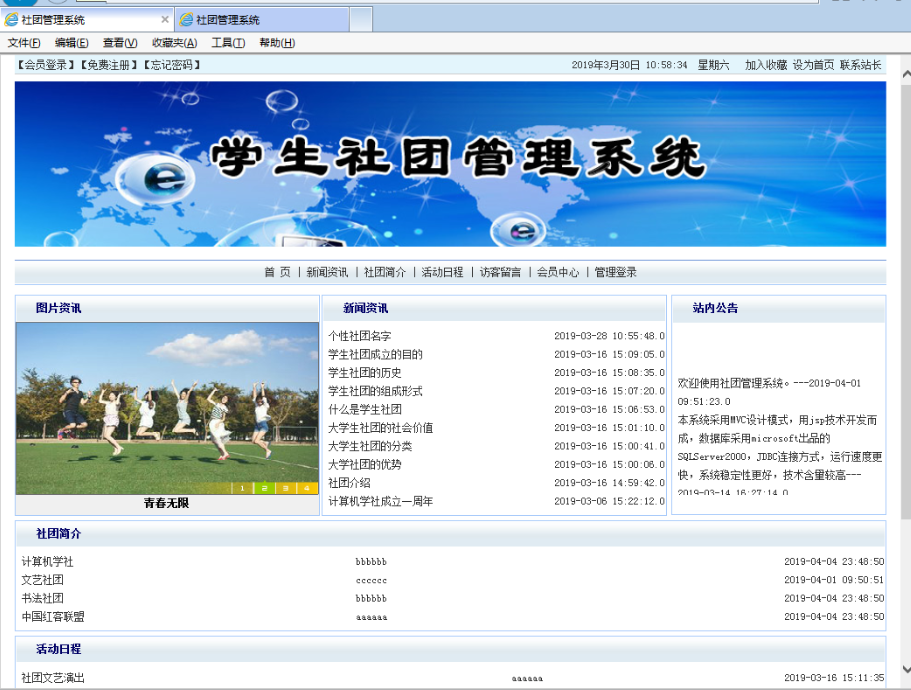Open 管理登录 in the navigation bar
This screenshot has width=911, height=690.
pos(615,272)
